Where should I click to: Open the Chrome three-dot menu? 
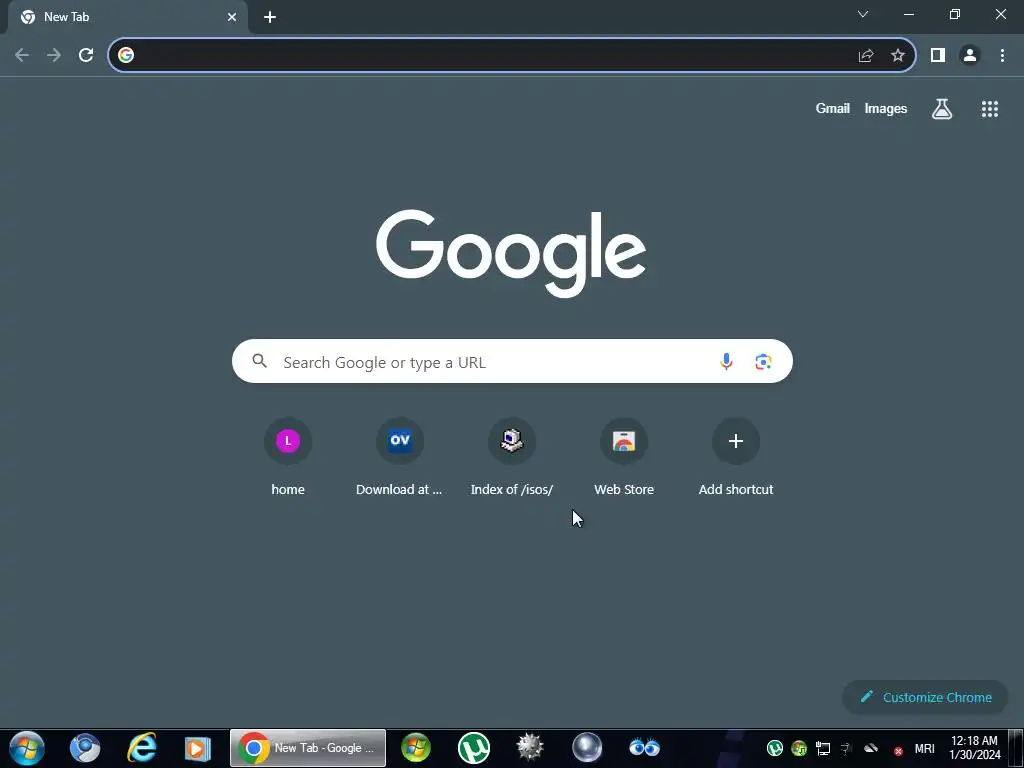point(1002,55)
